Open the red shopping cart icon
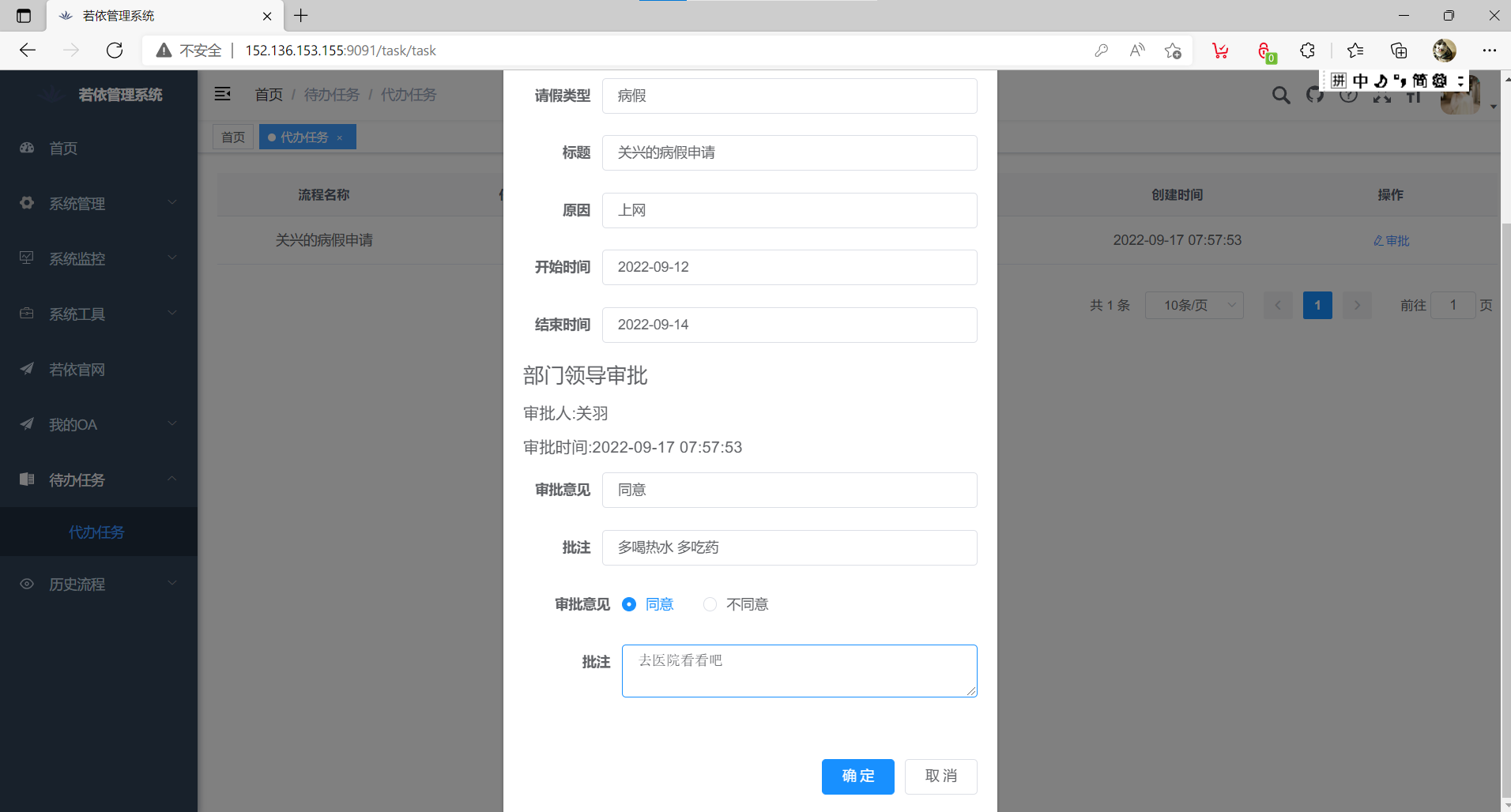 pos(1220,51)
